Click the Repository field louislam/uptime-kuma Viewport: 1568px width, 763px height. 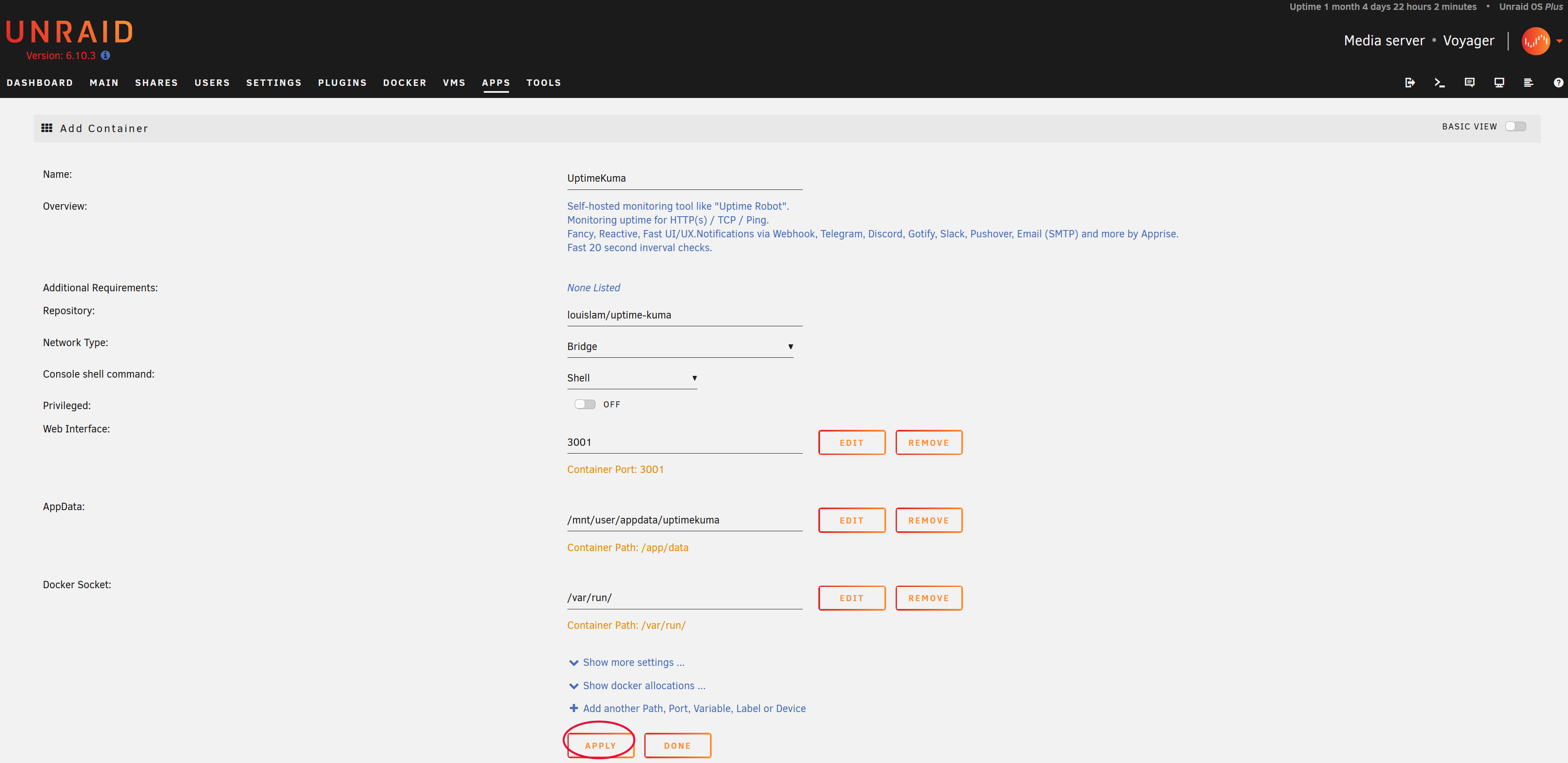(x=684, y=315)
